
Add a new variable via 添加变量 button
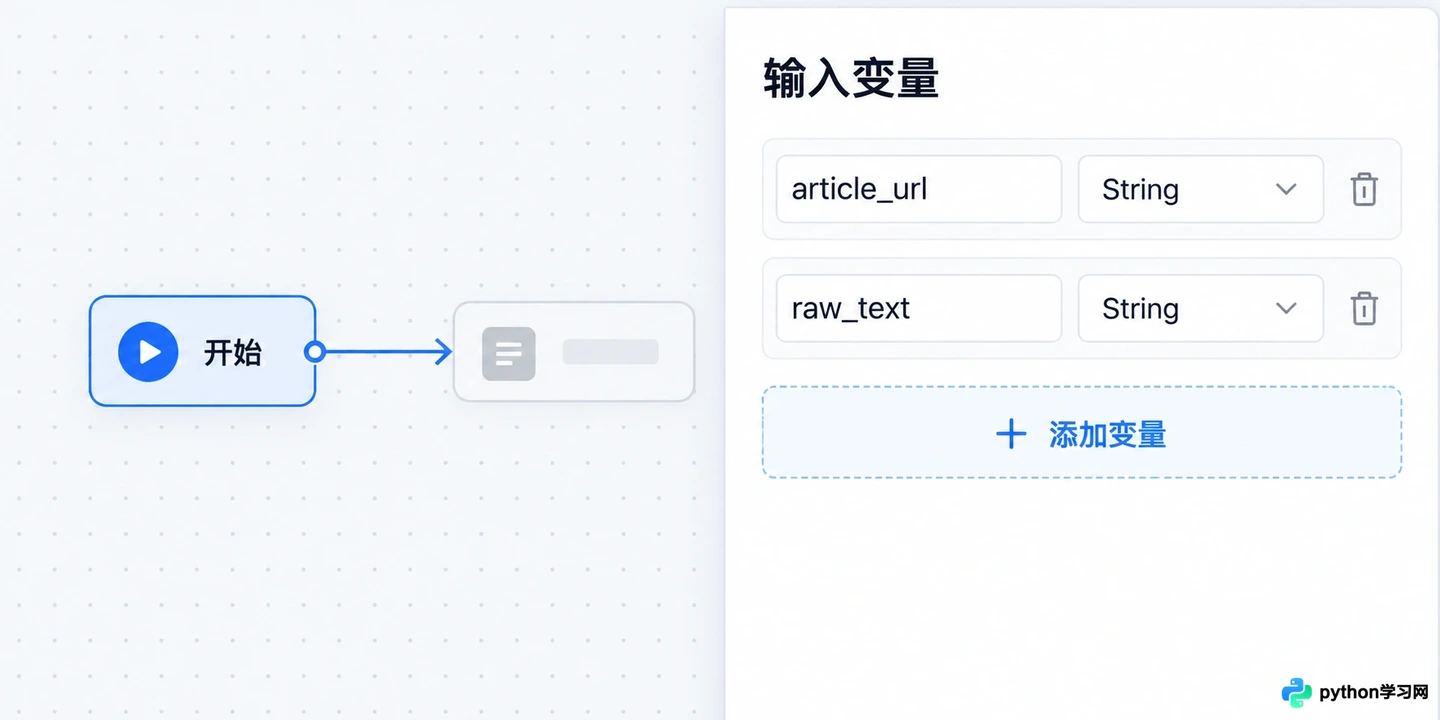point(1081,432)
